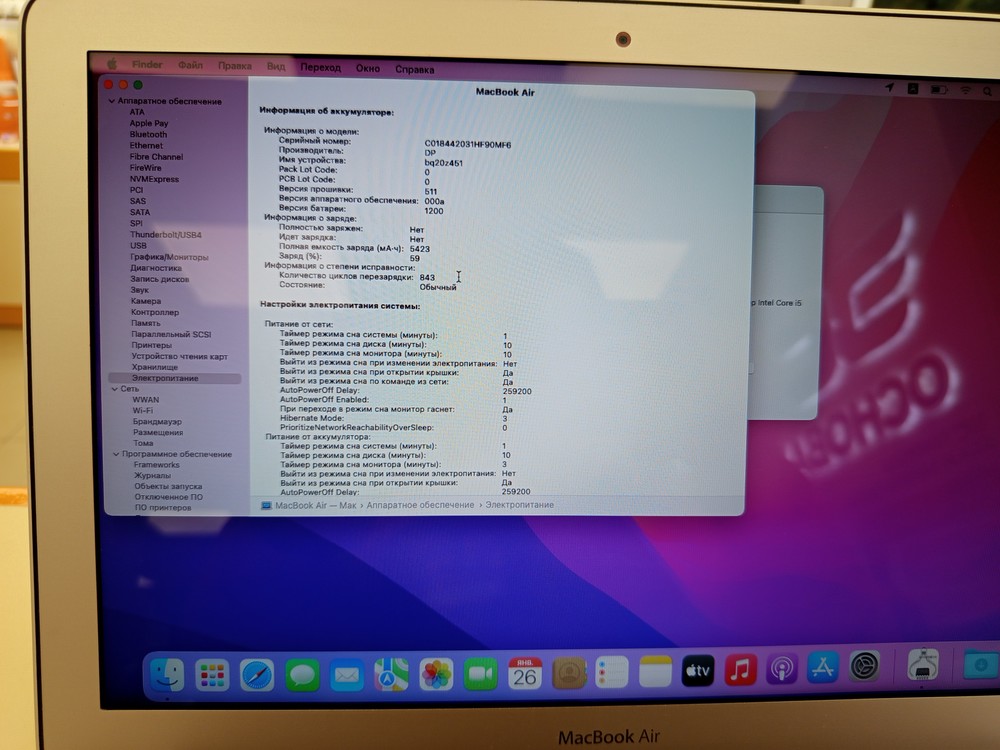Viewport: 1000px width, 750px height.
Task: Launch Apple TV from the Dock
Action: [x=698, y=670]
